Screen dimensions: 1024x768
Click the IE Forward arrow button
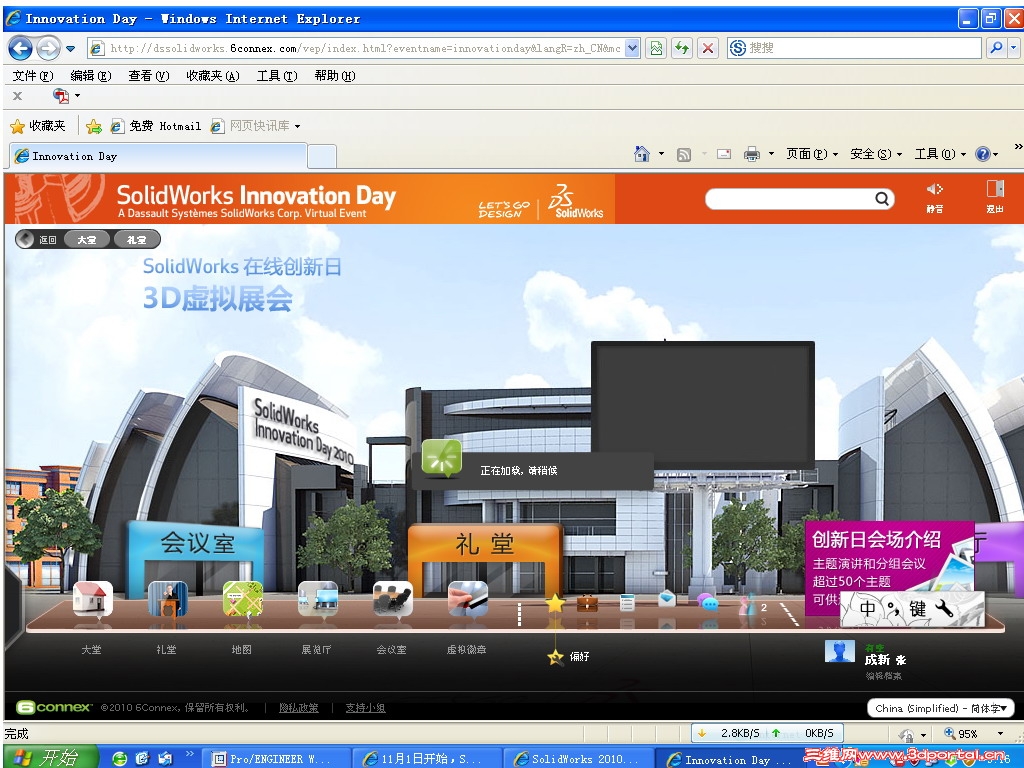coord(48,48)
